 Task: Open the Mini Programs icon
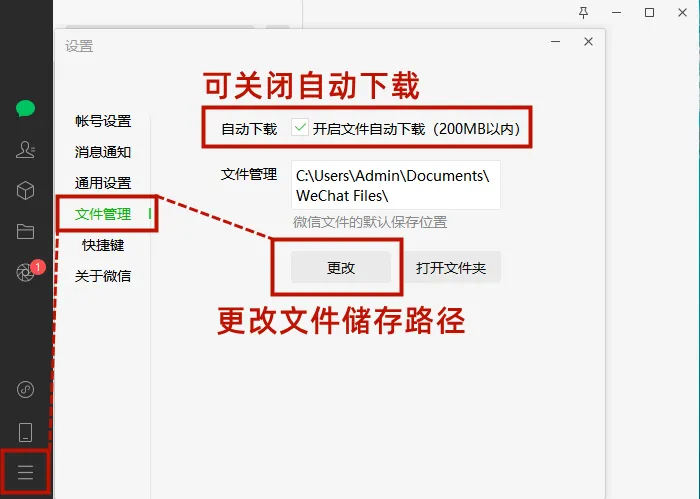point(25,389)
